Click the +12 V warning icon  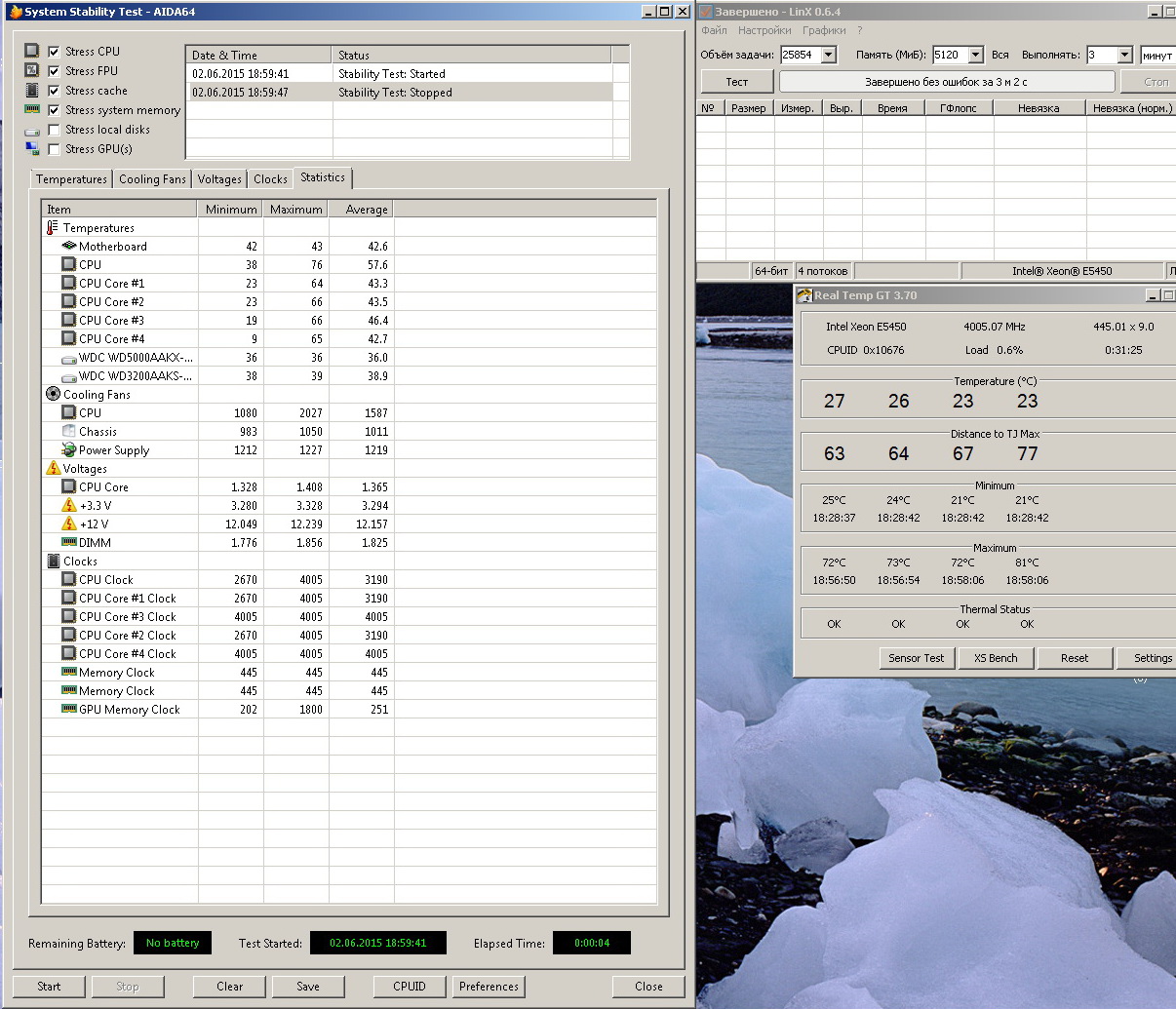pyautogui.click(x=68, y=524)
